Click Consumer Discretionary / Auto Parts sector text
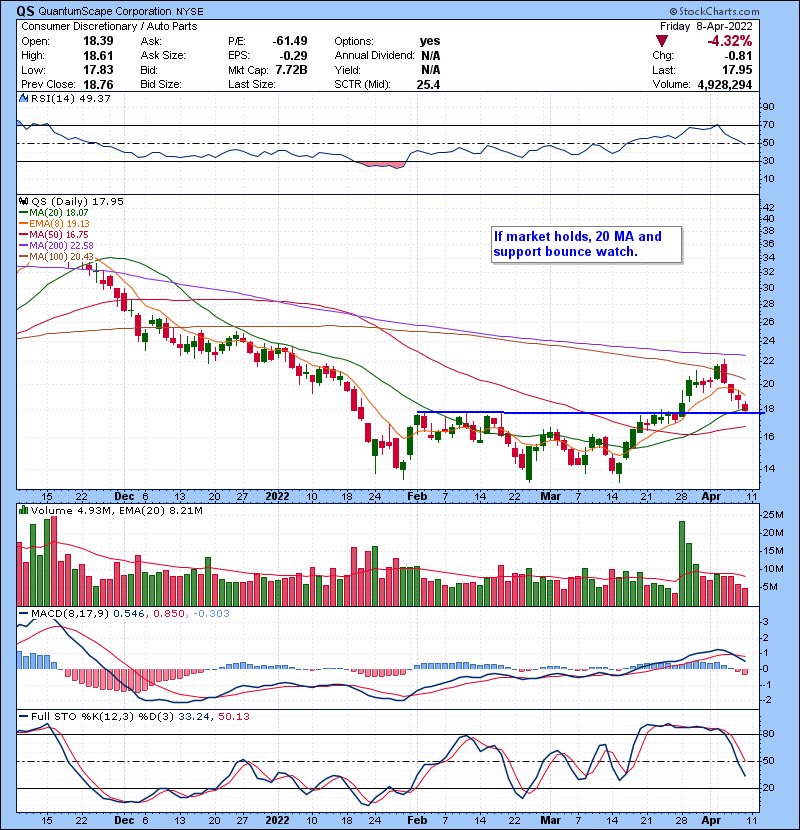 click(x=109, y=26)
